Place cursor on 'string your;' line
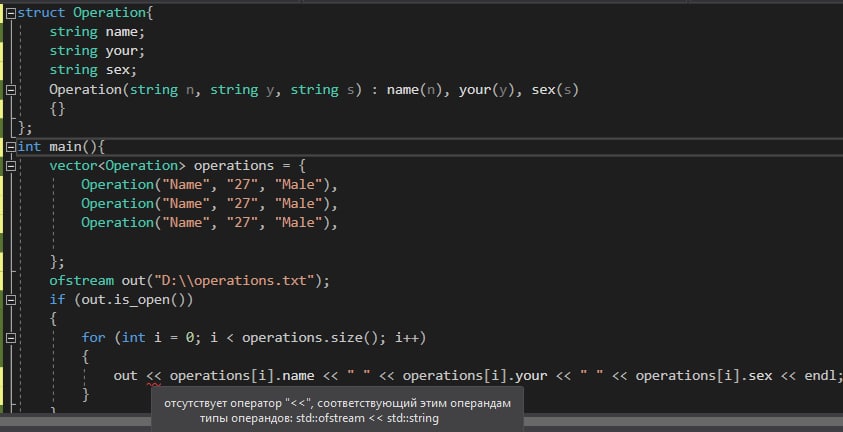This screenshot has width=843, height=432. (97, 51)
